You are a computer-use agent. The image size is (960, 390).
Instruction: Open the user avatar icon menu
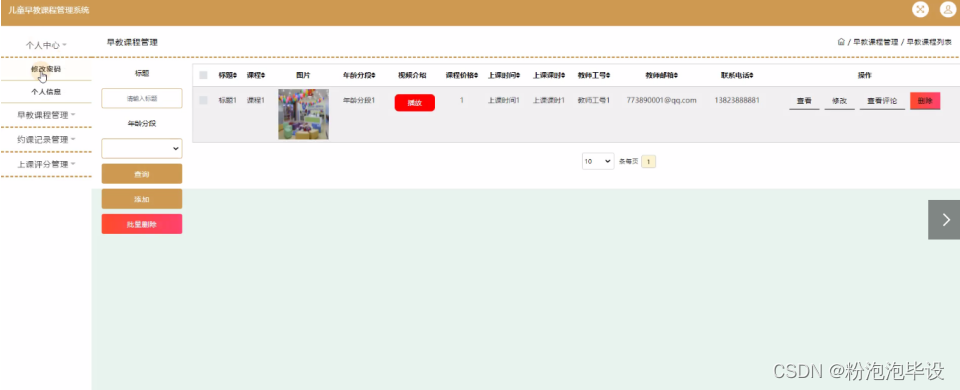948,9
